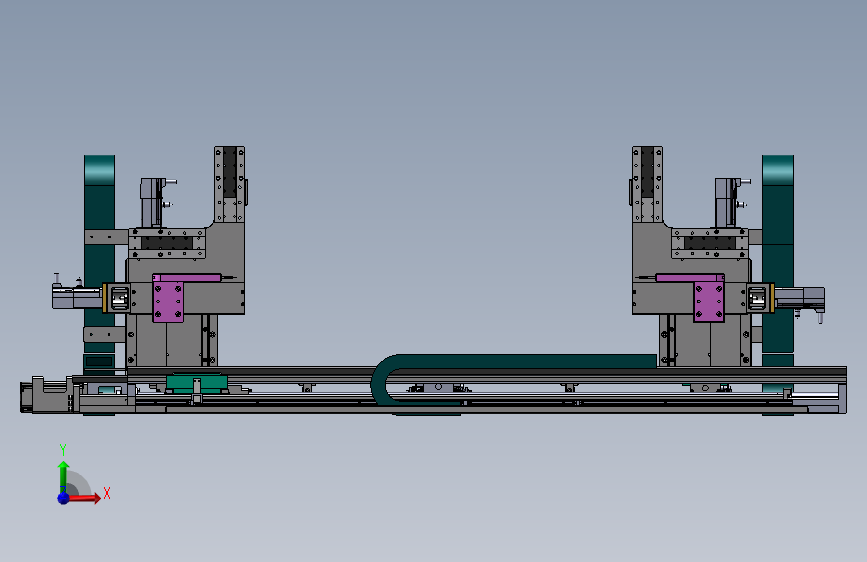Click the green Y axis arrow of the triad

[63, 477]
